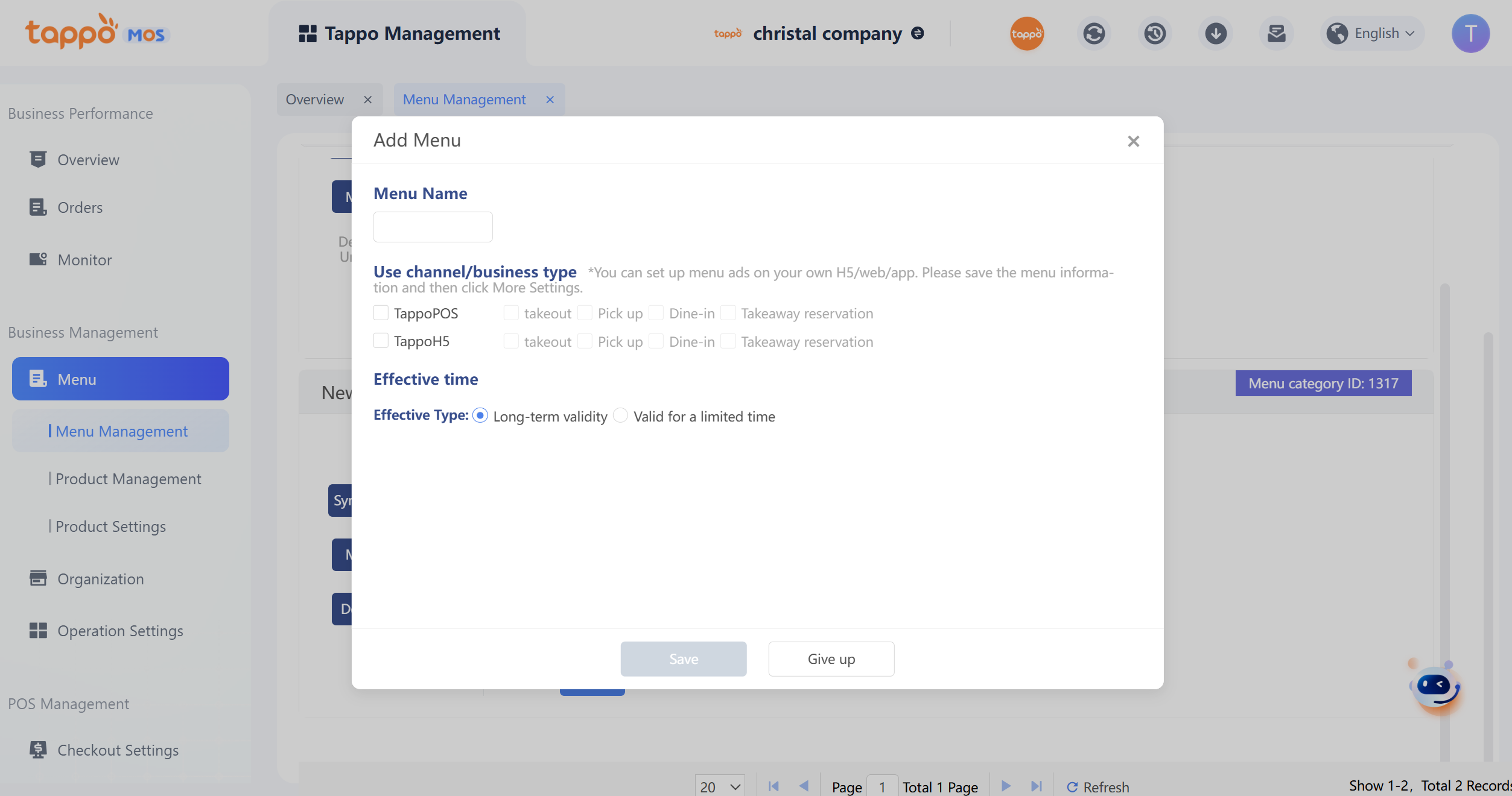Click the Give up button
This screenshot has width=1512, height=796.
coord(831,659)
